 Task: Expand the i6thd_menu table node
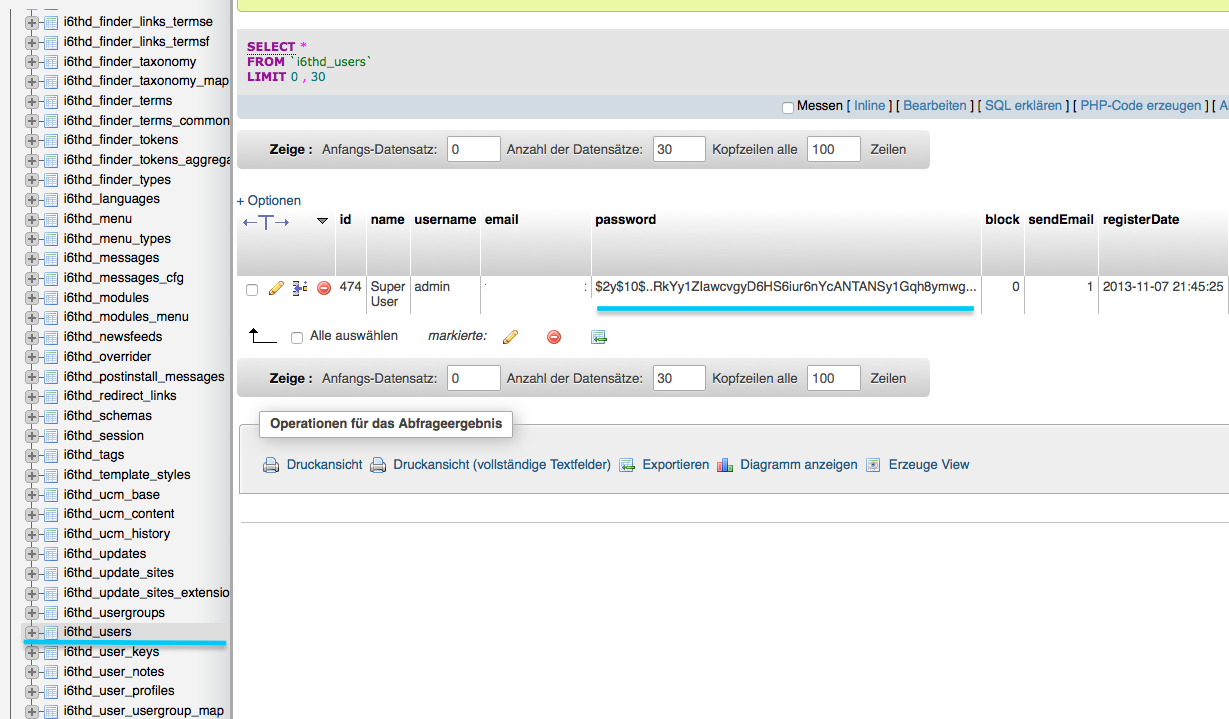[x=32, y=219]
